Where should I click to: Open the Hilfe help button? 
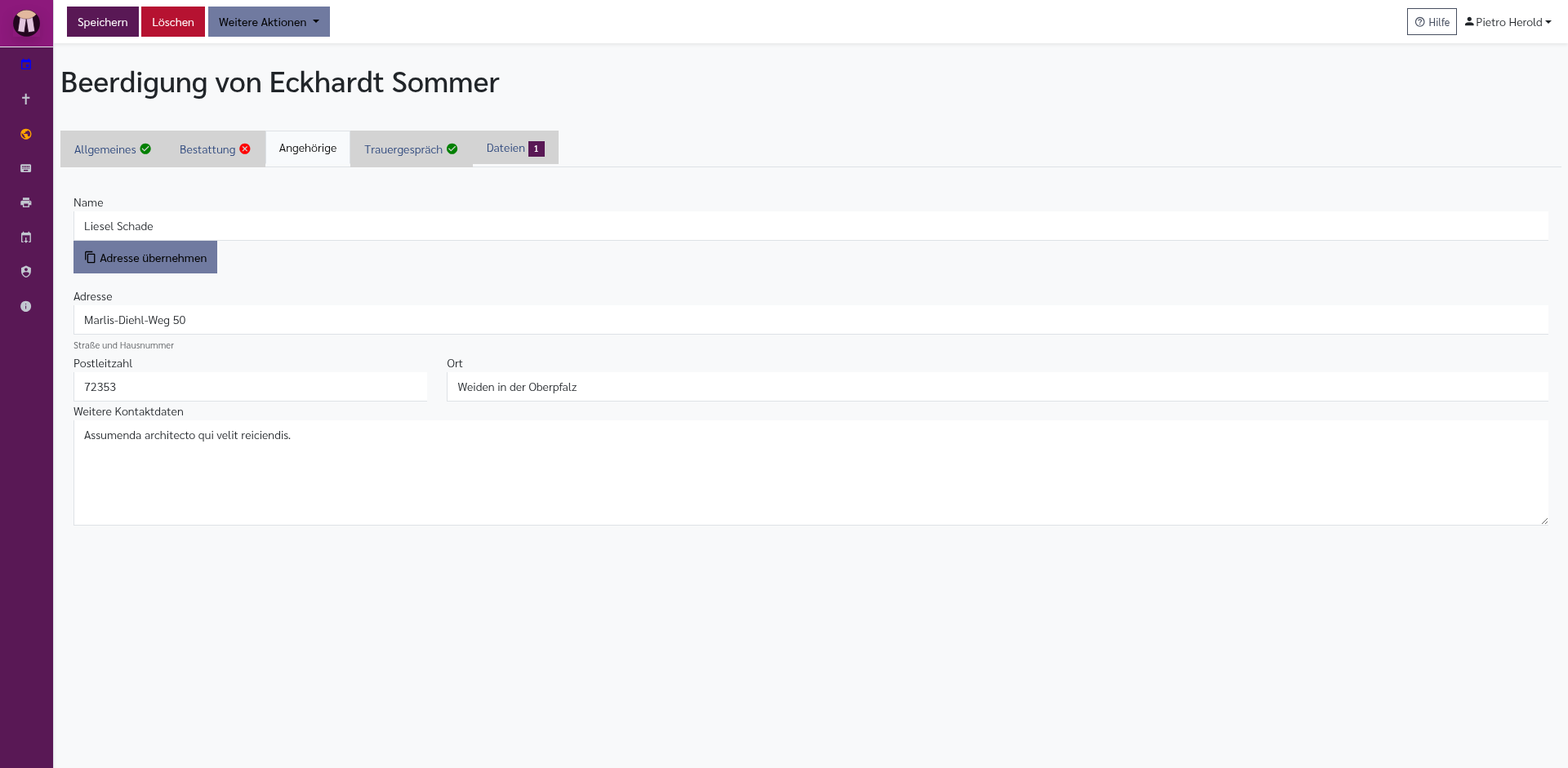click(x=1432, y=22)
